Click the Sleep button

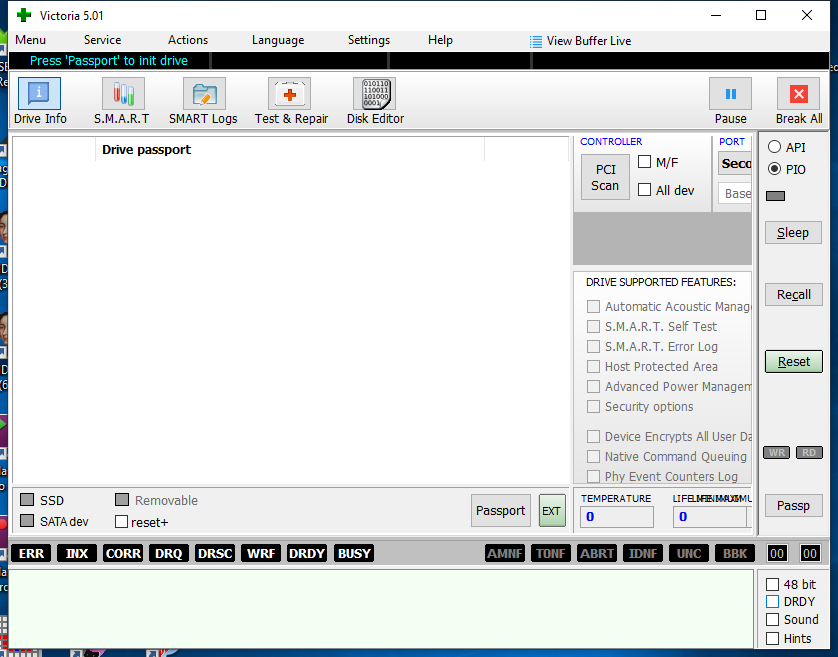793,233
